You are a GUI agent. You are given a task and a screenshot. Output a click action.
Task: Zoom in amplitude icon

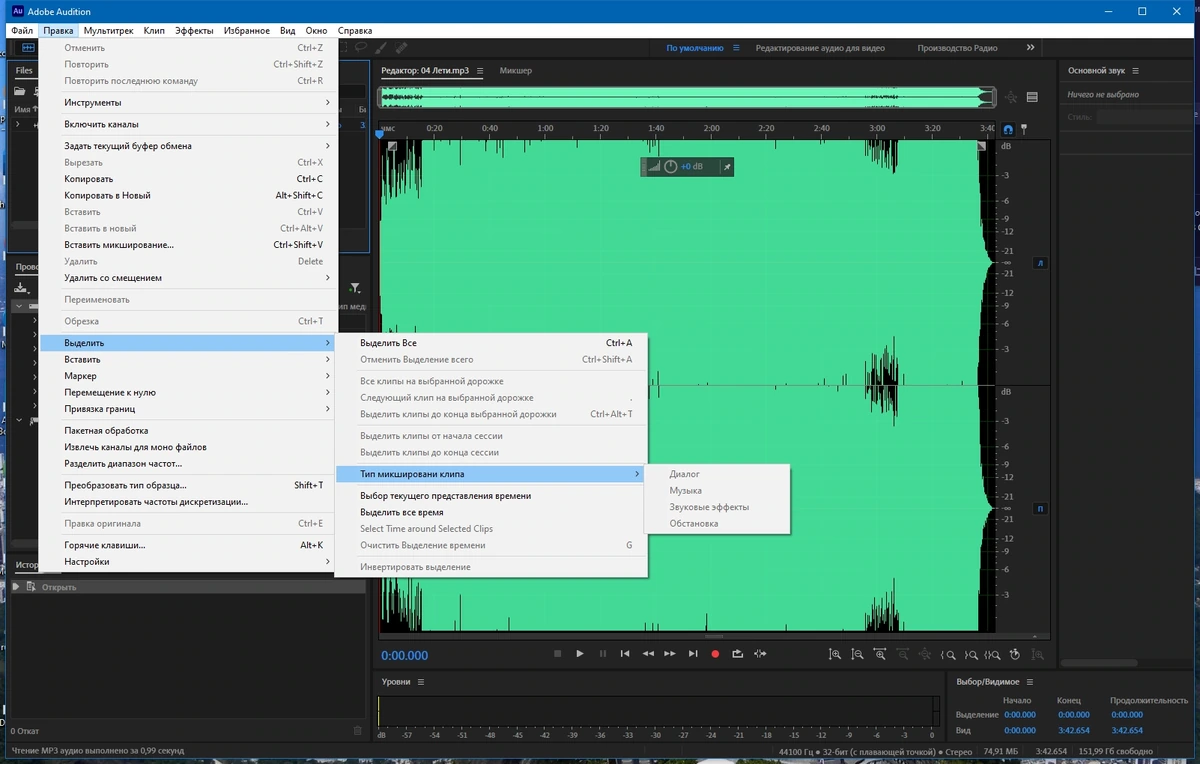coord(835,655)
